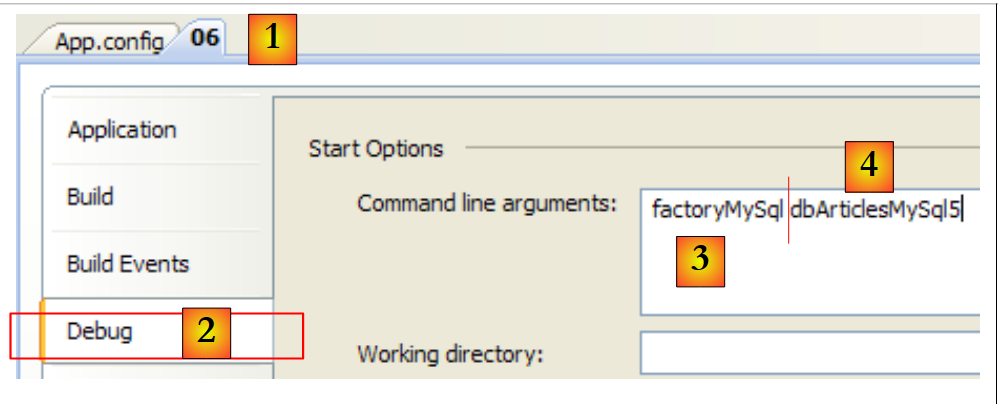
Task: Click empty space under the command line arguments text
Action: (850, 280)
